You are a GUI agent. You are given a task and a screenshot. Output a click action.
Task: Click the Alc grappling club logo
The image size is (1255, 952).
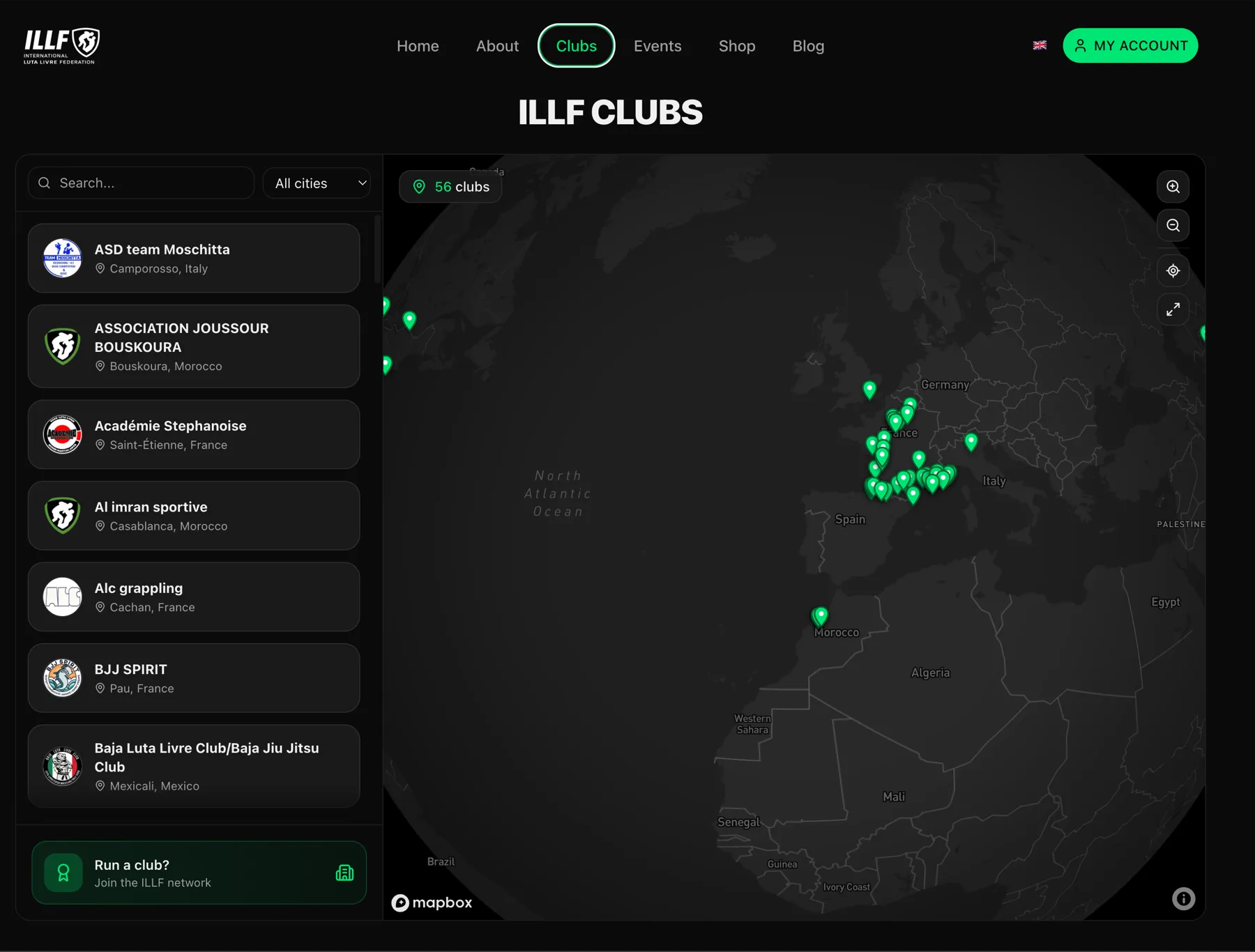click(63, 597)
